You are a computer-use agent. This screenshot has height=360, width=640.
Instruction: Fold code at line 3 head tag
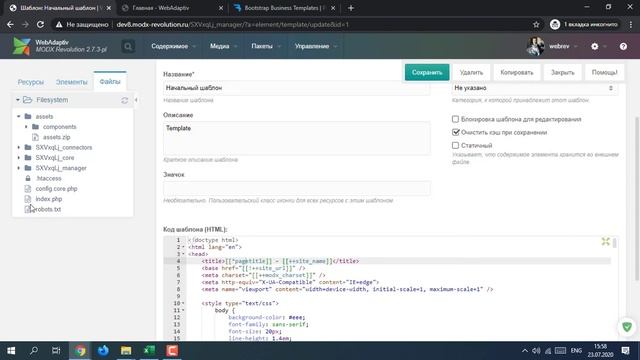click(183, 254)
